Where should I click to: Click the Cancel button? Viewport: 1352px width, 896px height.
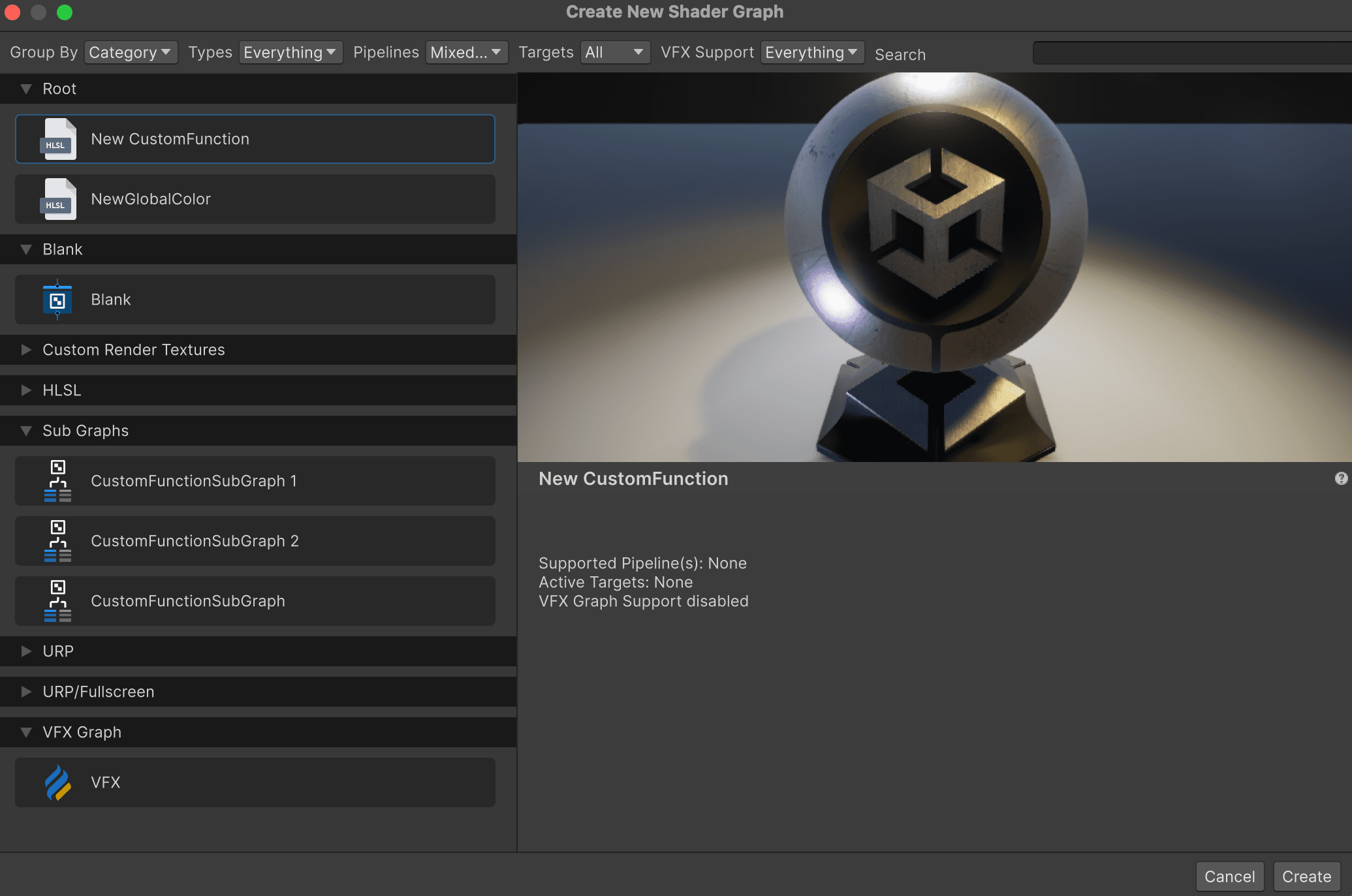[1229, 876]
